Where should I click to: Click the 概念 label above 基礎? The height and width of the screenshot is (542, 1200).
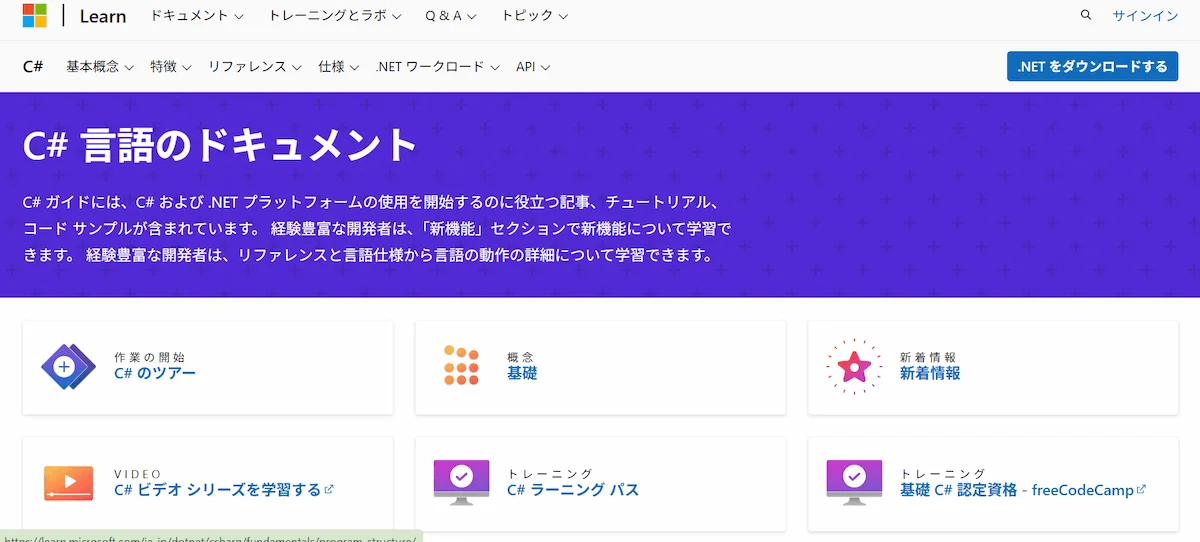tap(521, 357)
